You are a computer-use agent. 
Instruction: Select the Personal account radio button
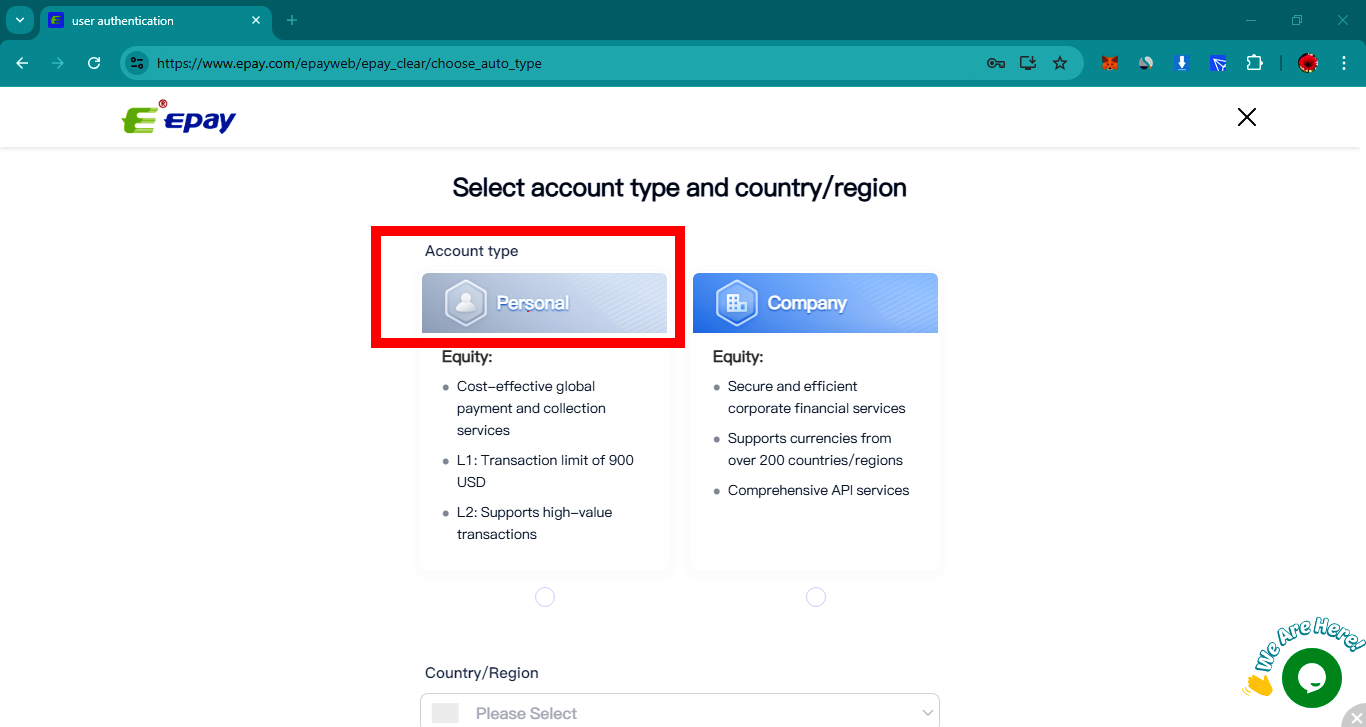[545, 597]
